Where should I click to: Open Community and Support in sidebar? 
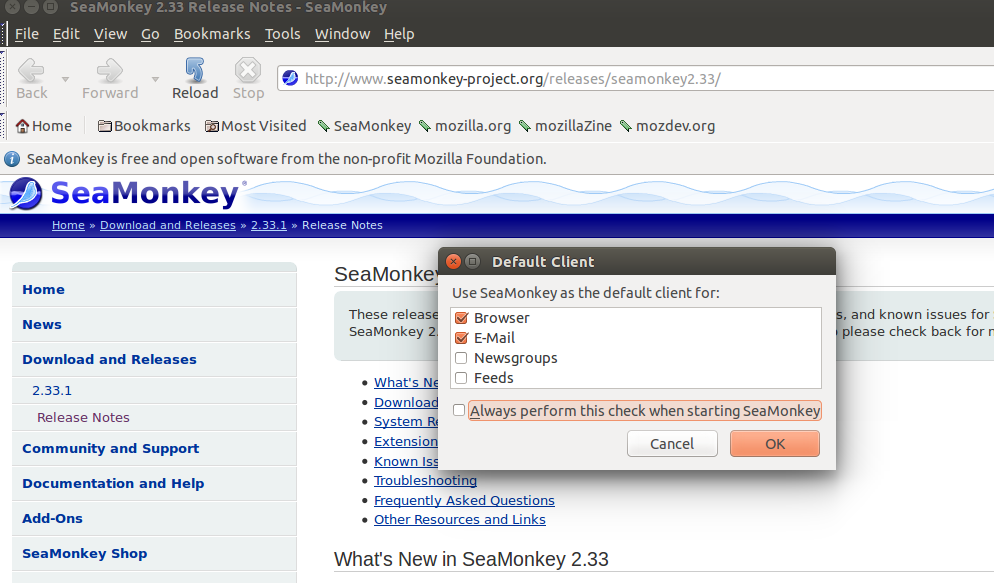[154, 449]
